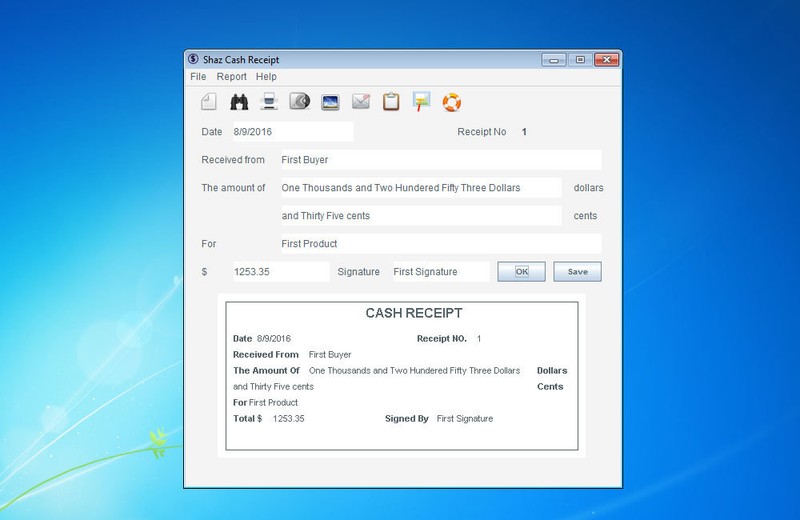Click the For field 'First Product'
Screen dimensions: 800x520
(441, 244)
